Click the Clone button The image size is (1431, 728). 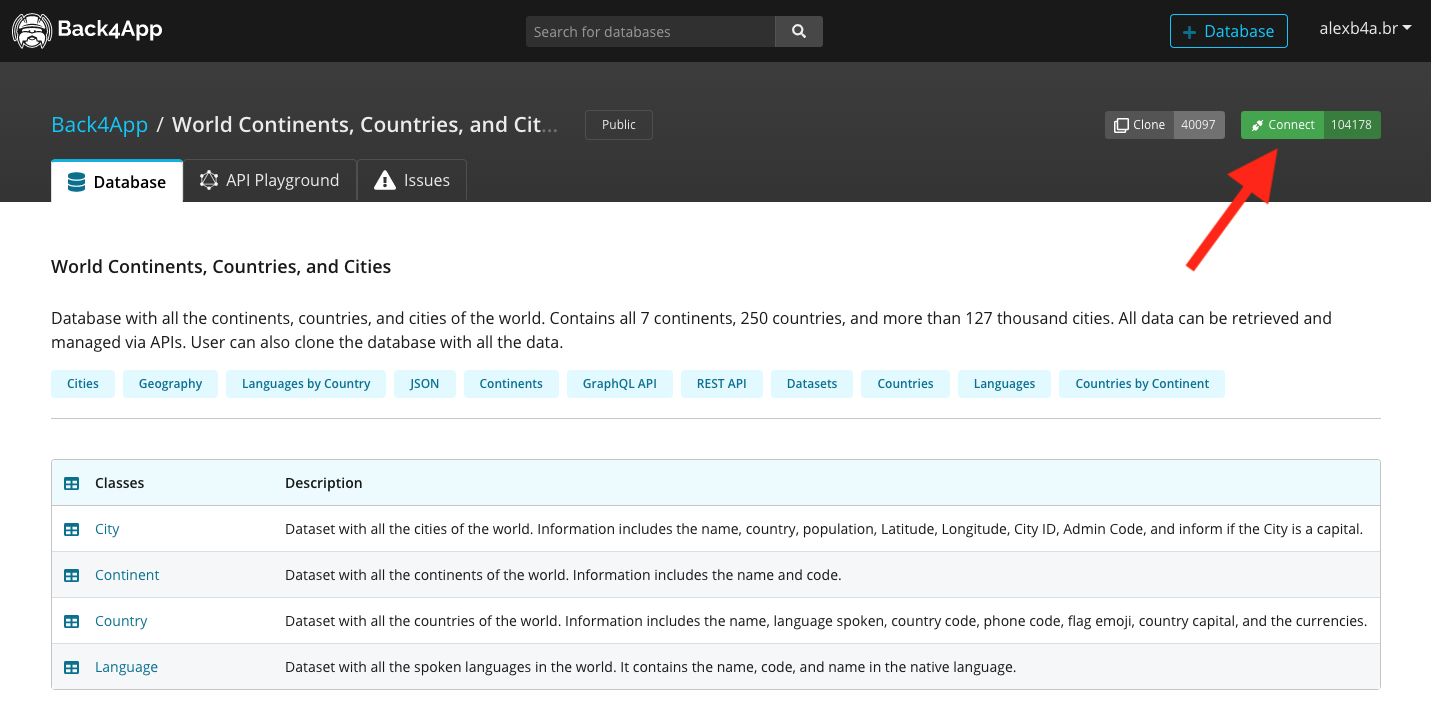pyautogui.click(x=1139, y=125)
